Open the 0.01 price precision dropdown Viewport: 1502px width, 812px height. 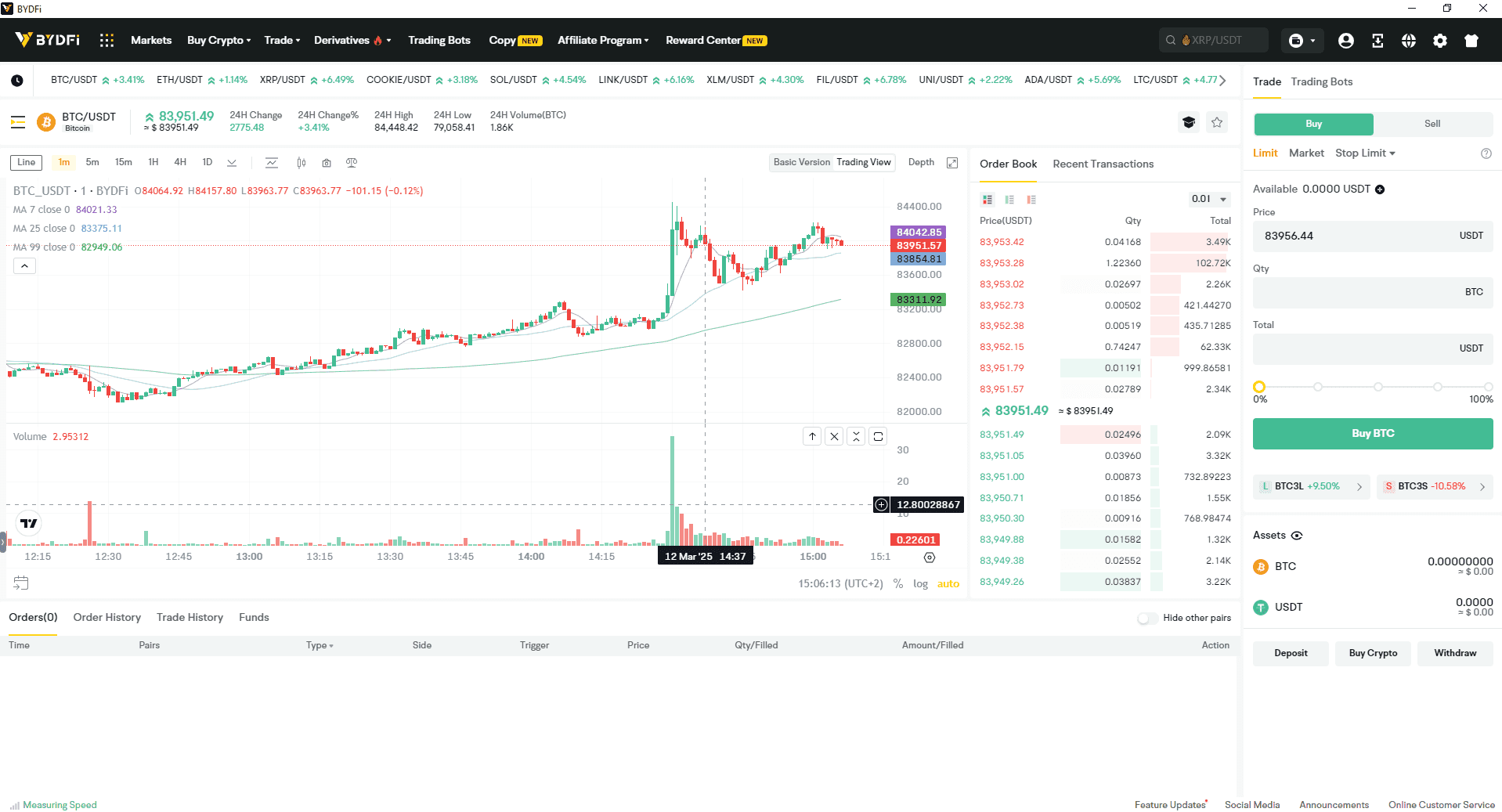(1209, 200)
